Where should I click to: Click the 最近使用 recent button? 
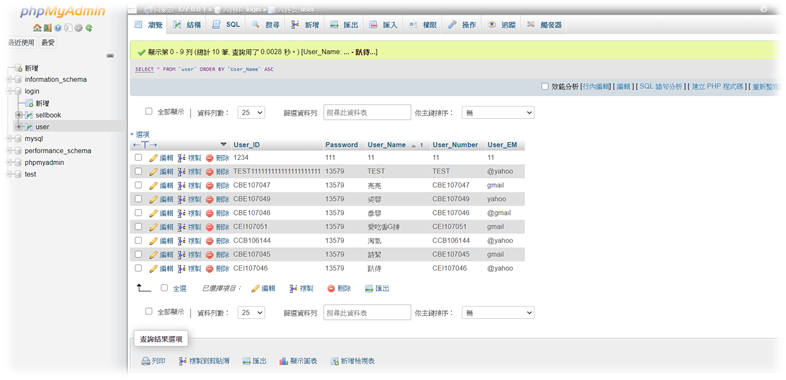click(x=22, y=43)
